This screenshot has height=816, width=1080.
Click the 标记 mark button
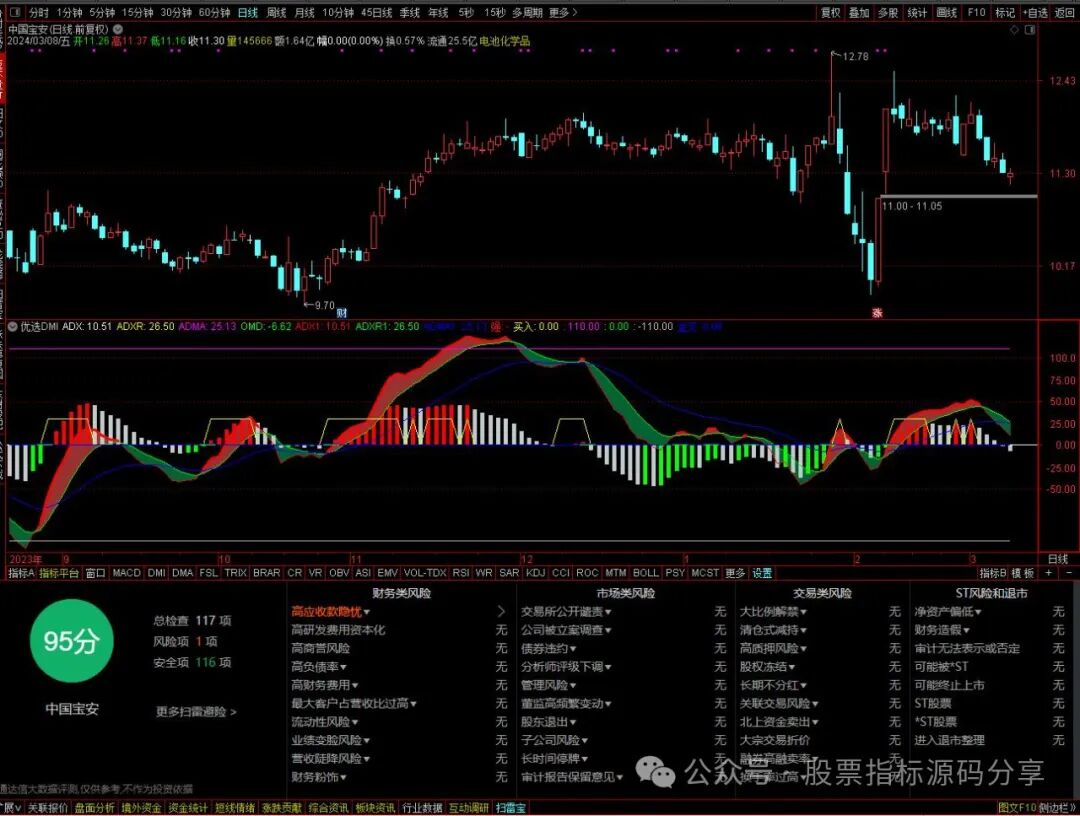coord(1005,12)
